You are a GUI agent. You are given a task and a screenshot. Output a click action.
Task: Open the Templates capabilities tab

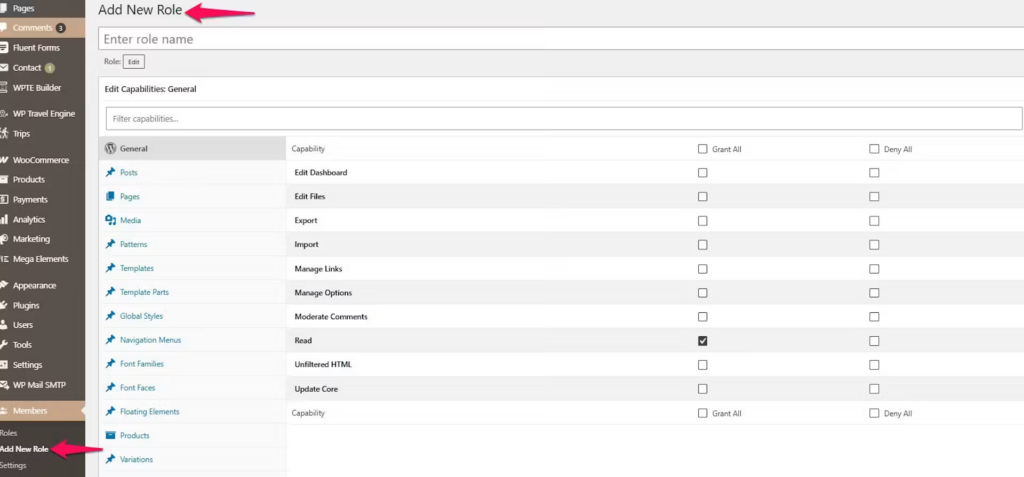click(193, 268)
